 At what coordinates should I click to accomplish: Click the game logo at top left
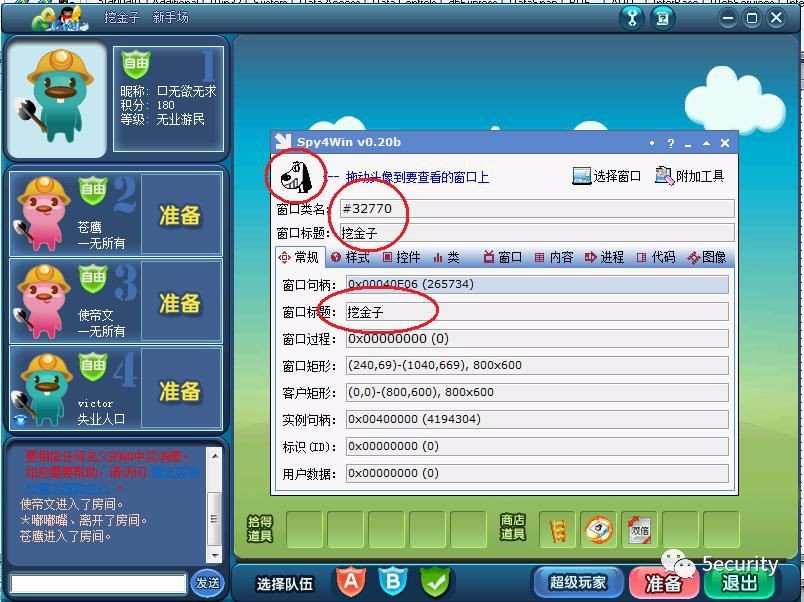pyautogui.click(x=61, y=19)
